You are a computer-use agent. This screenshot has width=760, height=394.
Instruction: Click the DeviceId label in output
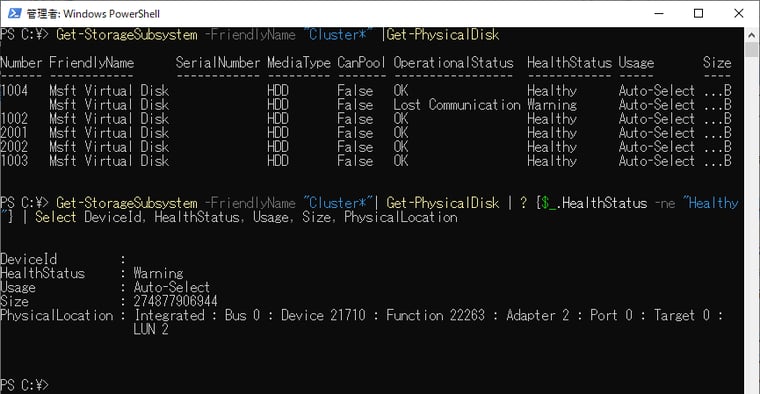pyautogui.click(x=29, y=259)
